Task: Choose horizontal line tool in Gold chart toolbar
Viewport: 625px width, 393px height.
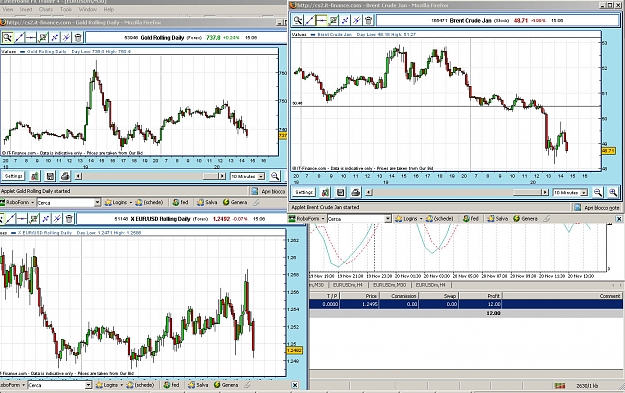Action: pos(31,38)
